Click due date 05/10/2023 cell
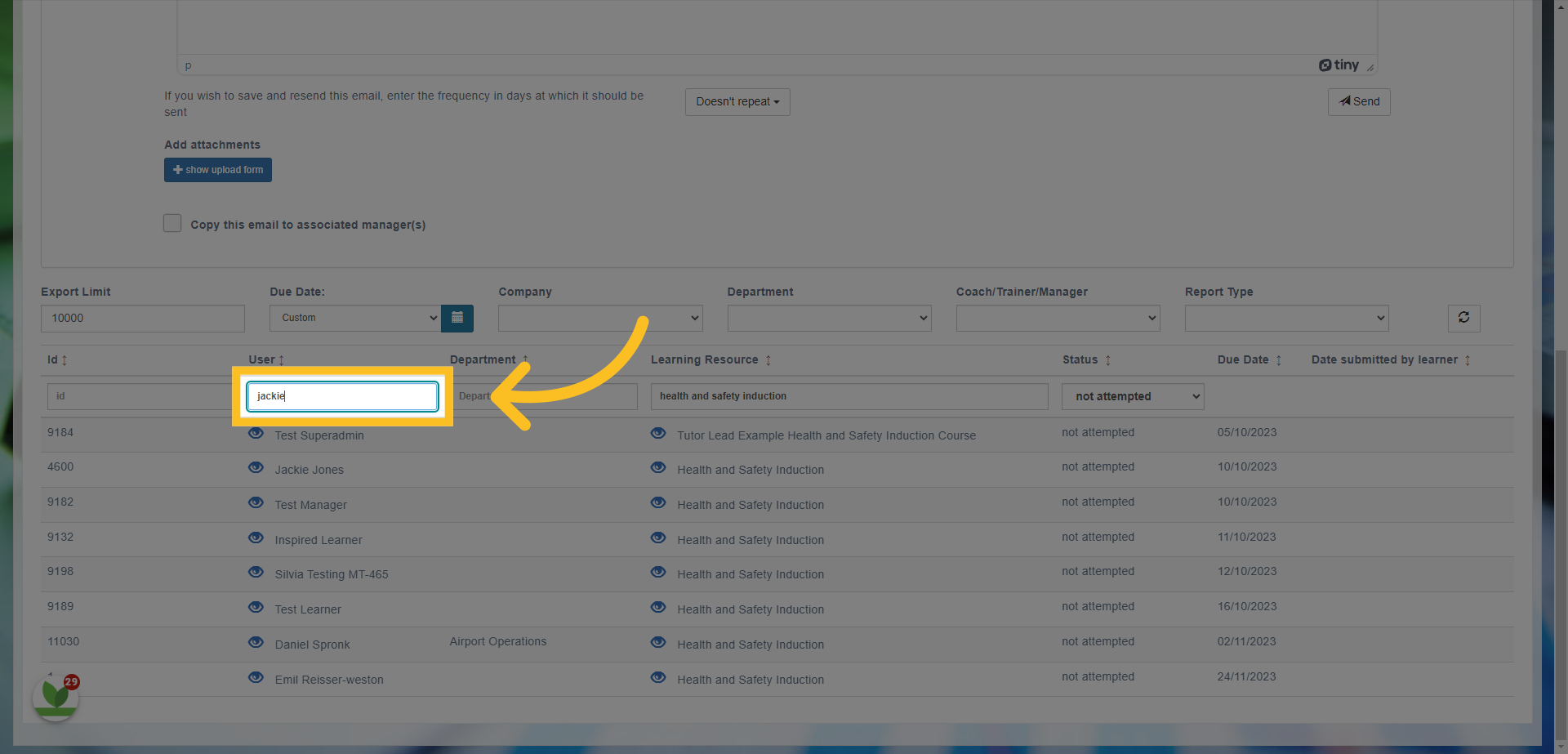This screenshot has height=754, width=1568. (x=1246, y=432)
